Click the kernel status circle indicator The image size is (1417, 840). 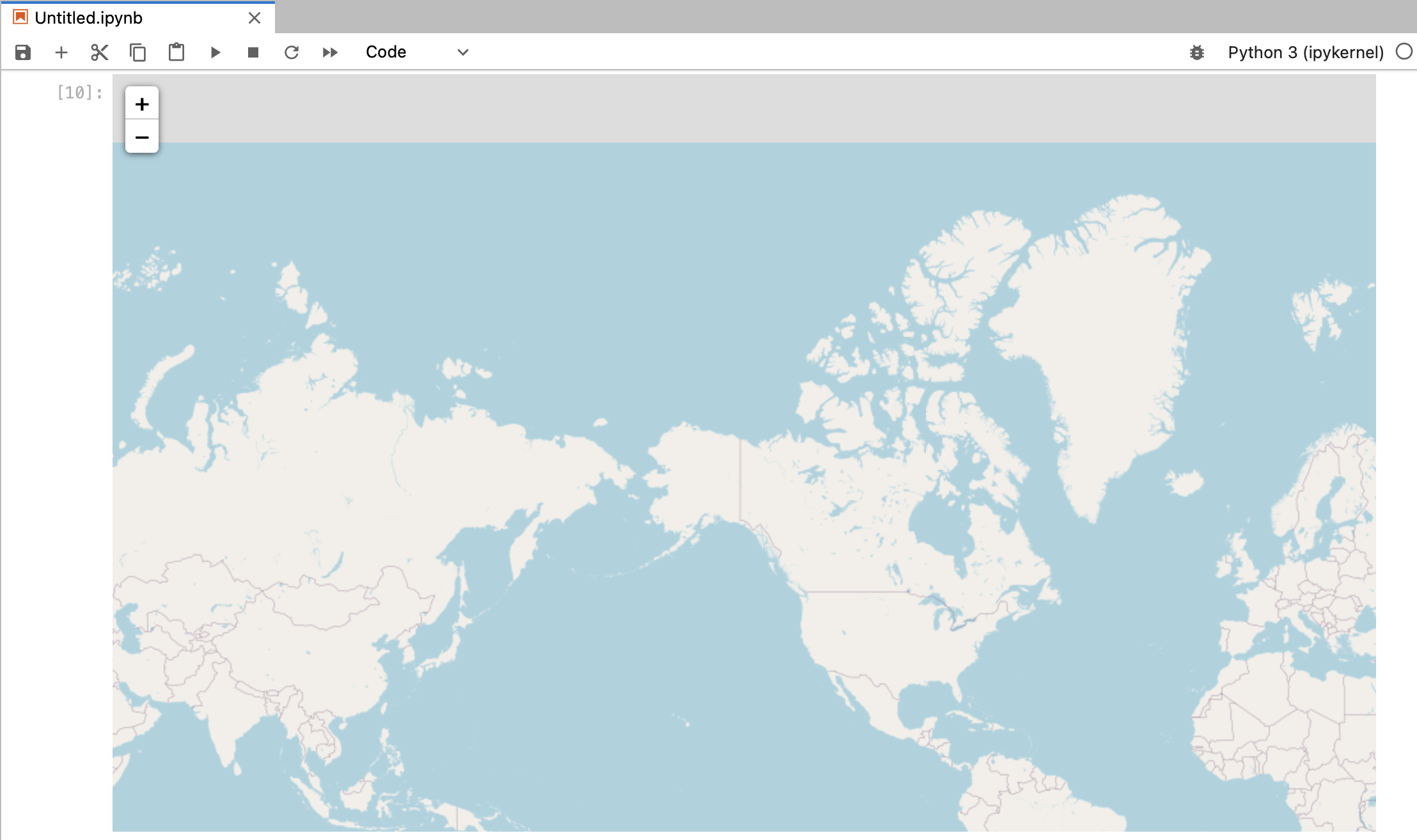pyautogui.click(x=1404, y=52)
